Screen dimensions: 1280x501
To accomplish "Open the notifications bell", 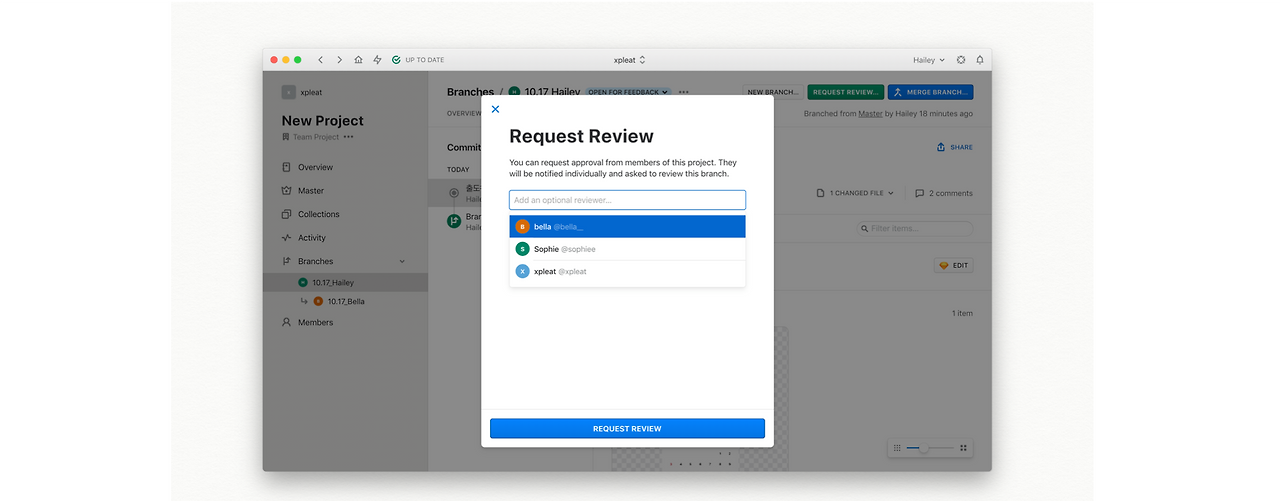I will [980, 60].
